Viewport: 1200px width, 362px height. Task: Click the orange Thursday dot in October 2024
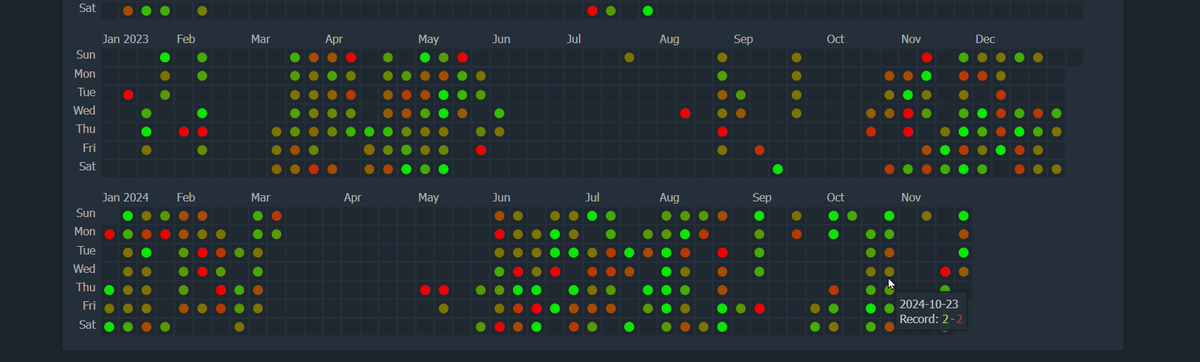tap(834, 290)
